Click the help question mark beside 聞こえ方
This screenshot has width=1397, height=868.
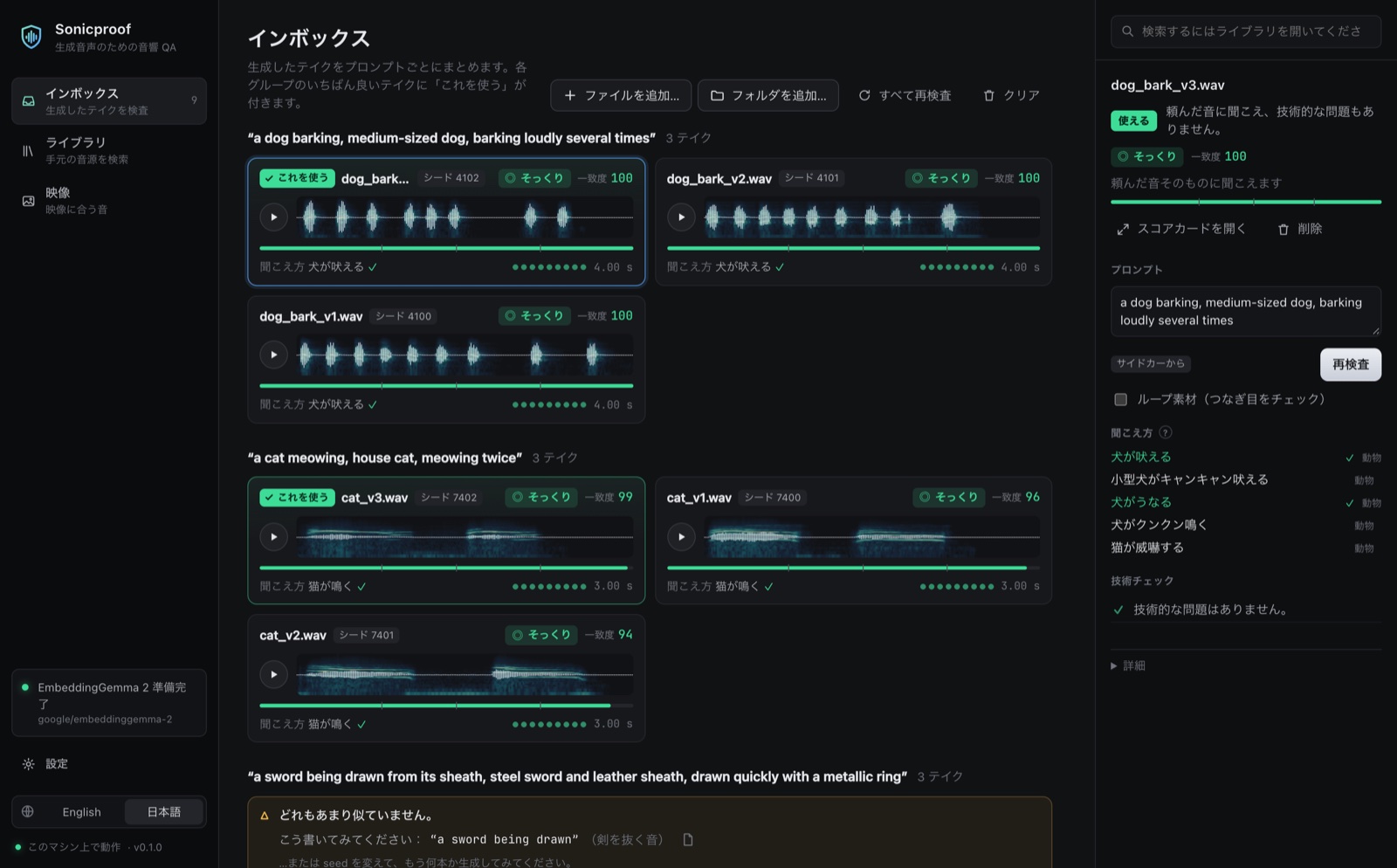coord(1166,432)
